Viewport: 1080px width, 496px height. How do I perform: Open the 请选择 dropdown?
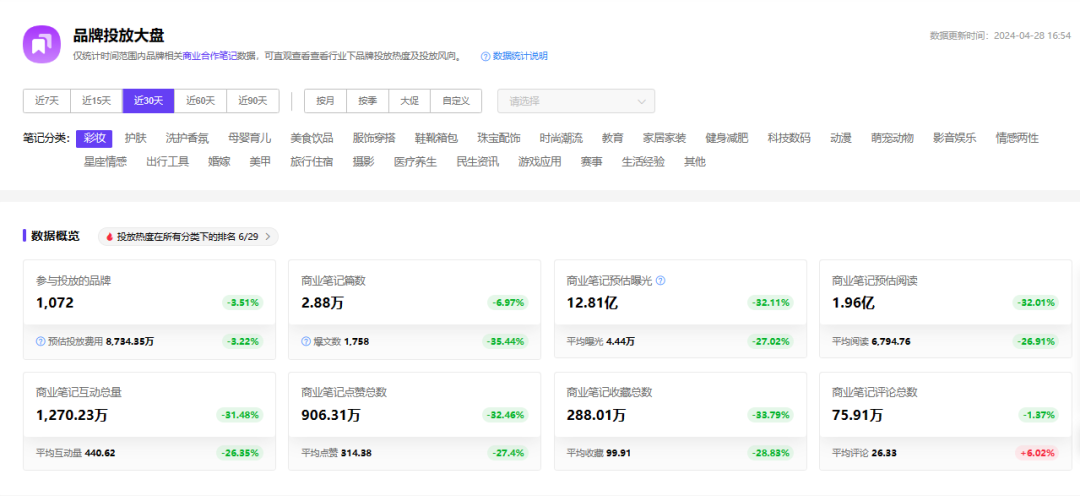576,101
